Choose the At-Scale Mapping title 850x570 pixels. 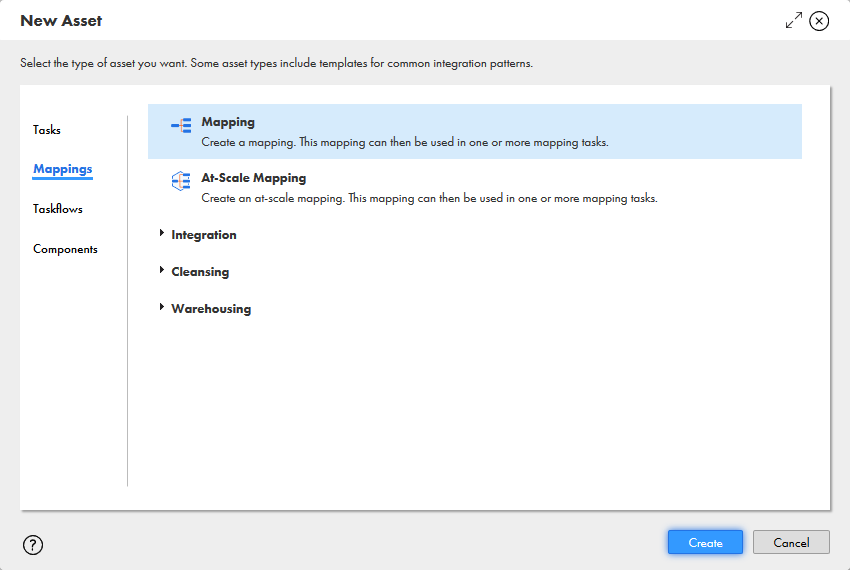coord(254,178)
